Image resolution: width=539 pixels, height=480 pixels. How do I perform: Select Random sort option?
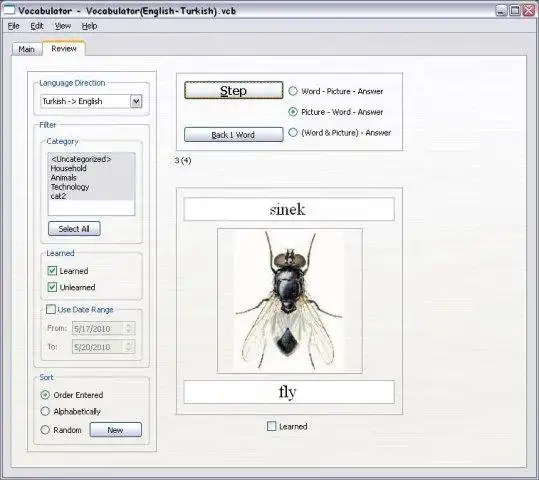45,430
